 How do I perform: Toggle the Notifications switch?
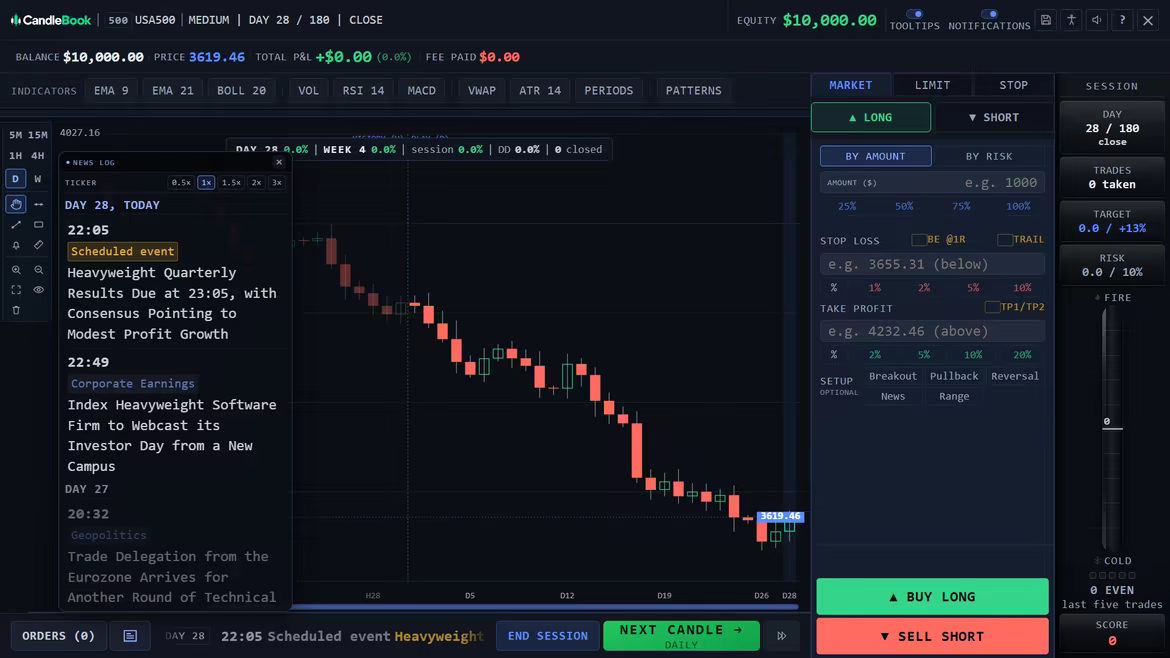point(989,14)
